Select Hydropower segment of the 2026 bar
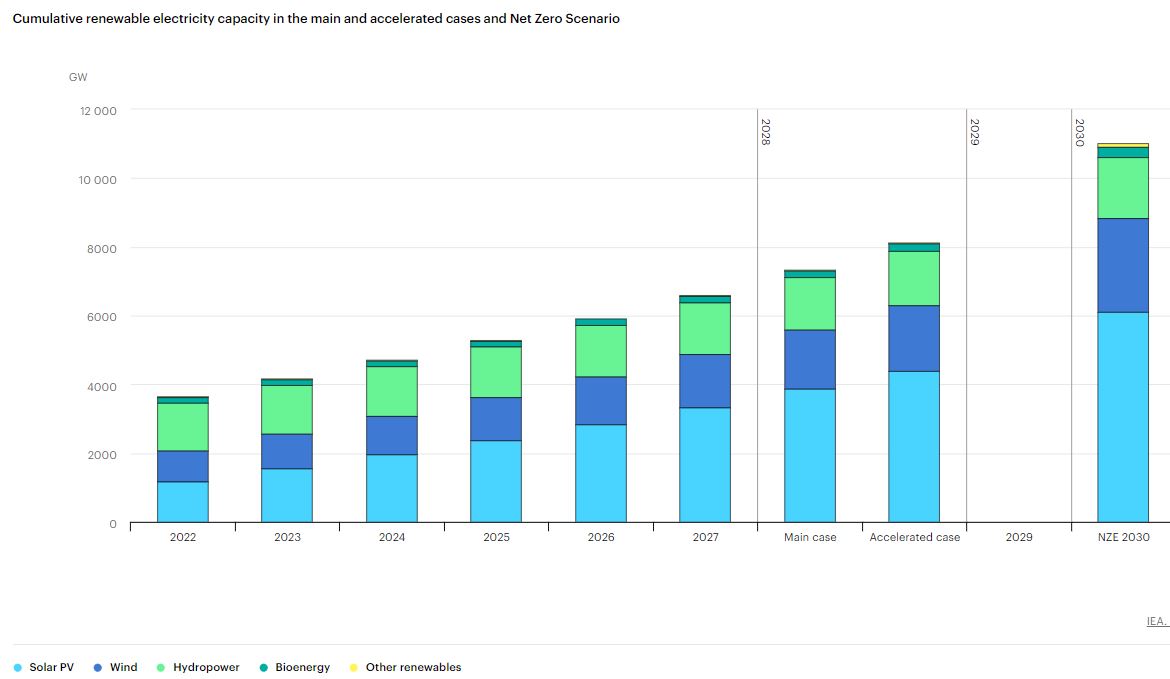The width and height of the screenshot is (1170, 679). [601, 350]
